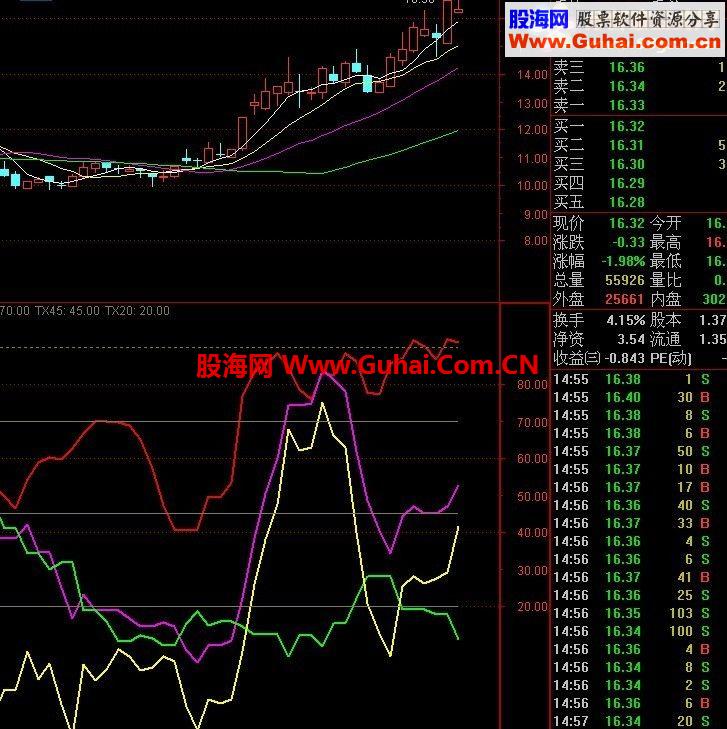The height and width of the screenshot is (729, 727).
Task: Click the 80.00 indicator axis label
Action: tap(532, 385)
